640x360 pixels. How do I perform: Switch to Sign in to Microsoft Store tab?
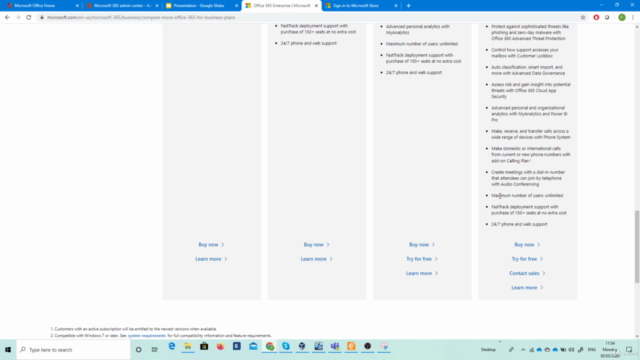pos(359,6)
